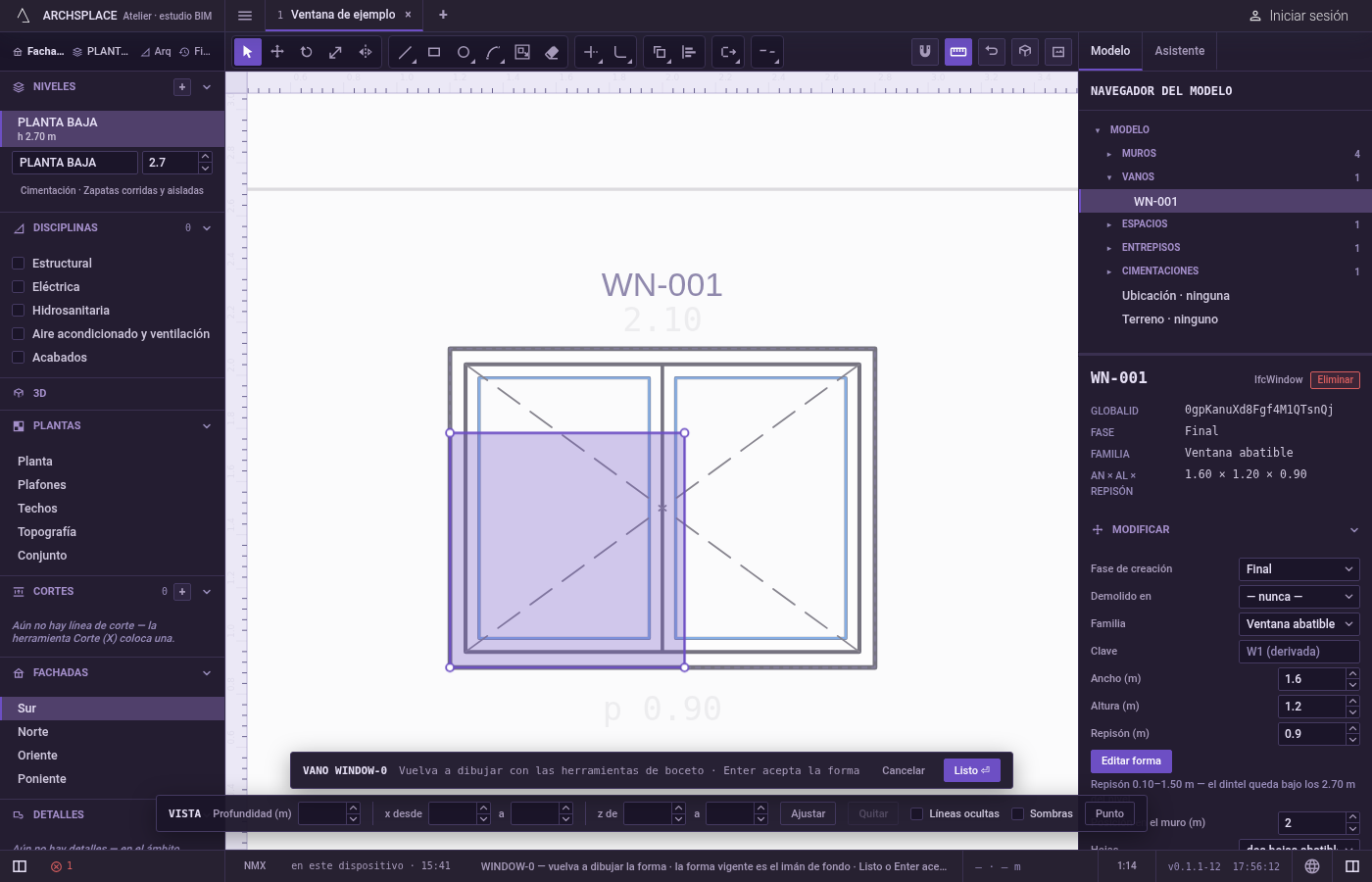Click the Editar forma button

(1131, 761)
